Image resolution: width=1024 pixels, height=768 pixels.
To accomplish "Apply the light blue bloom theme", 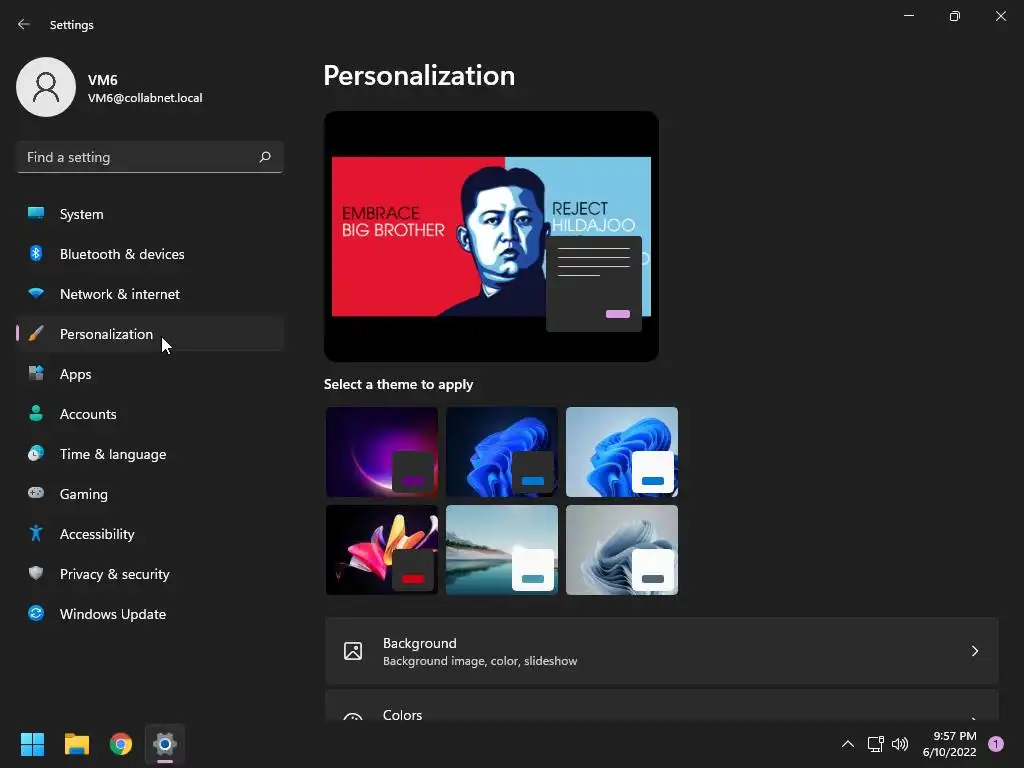I will coord(622,452).
